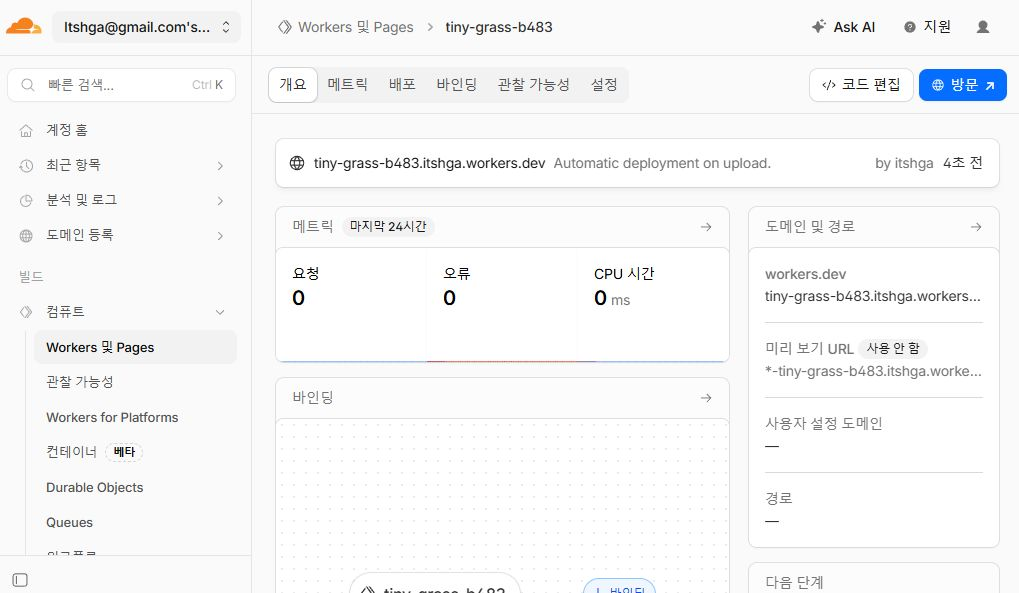Click the 미리 보기 URL 사용 안 함 badge
Image resolution: width=1019 pixels, height=593 pixels.
pos(893,349)
